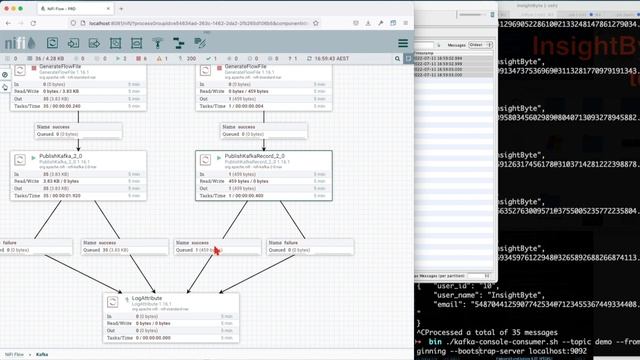
Task: Open the NiFi global hamburger menu
Action: (403, 43)
